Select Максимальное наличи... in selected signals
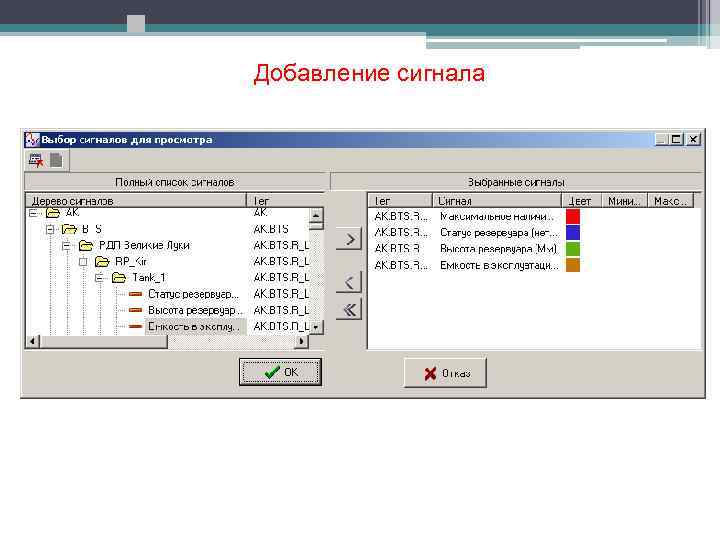This screenshot has width=720, height=540. 497,216
